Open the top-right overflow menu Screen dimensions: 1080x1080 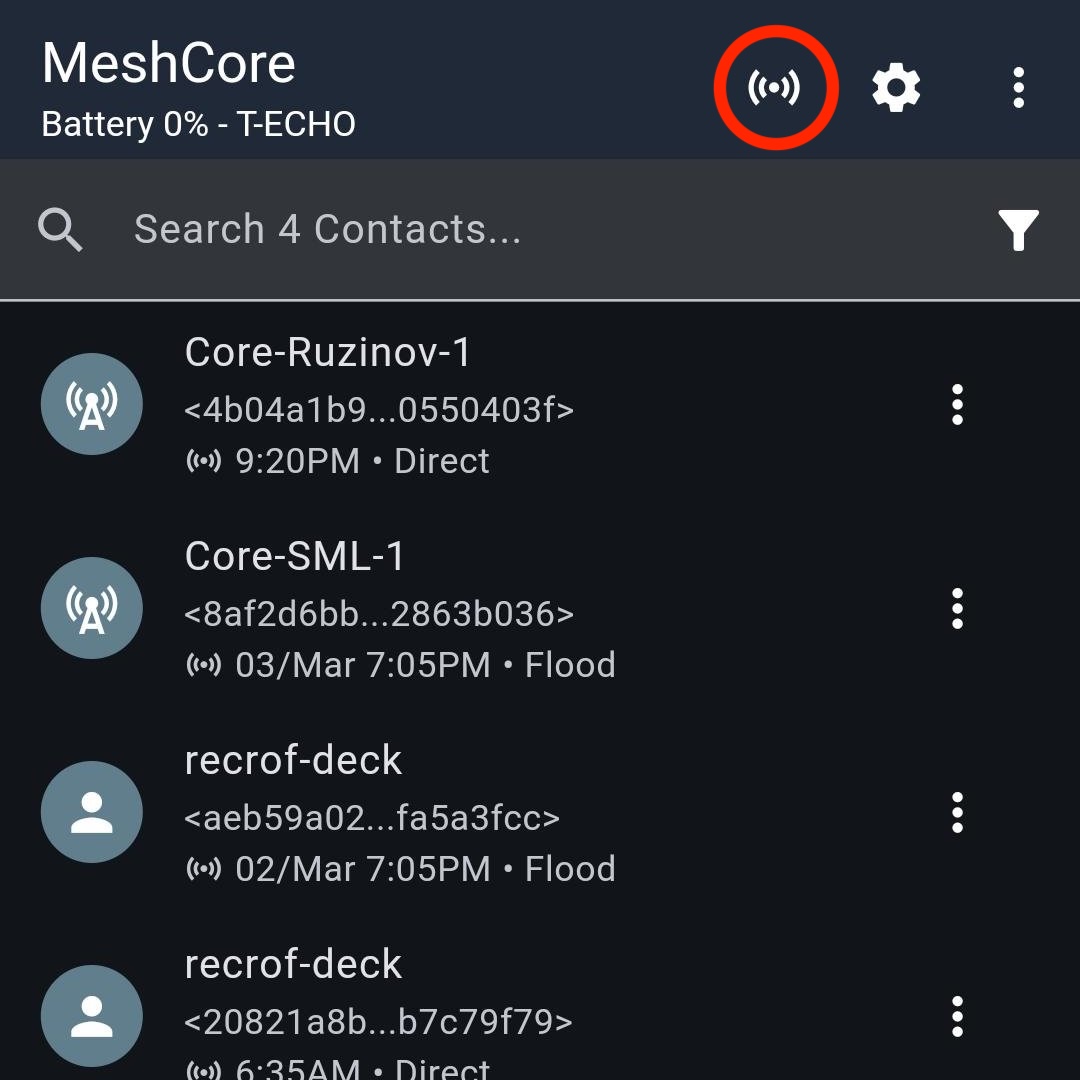coord(1018,88)
